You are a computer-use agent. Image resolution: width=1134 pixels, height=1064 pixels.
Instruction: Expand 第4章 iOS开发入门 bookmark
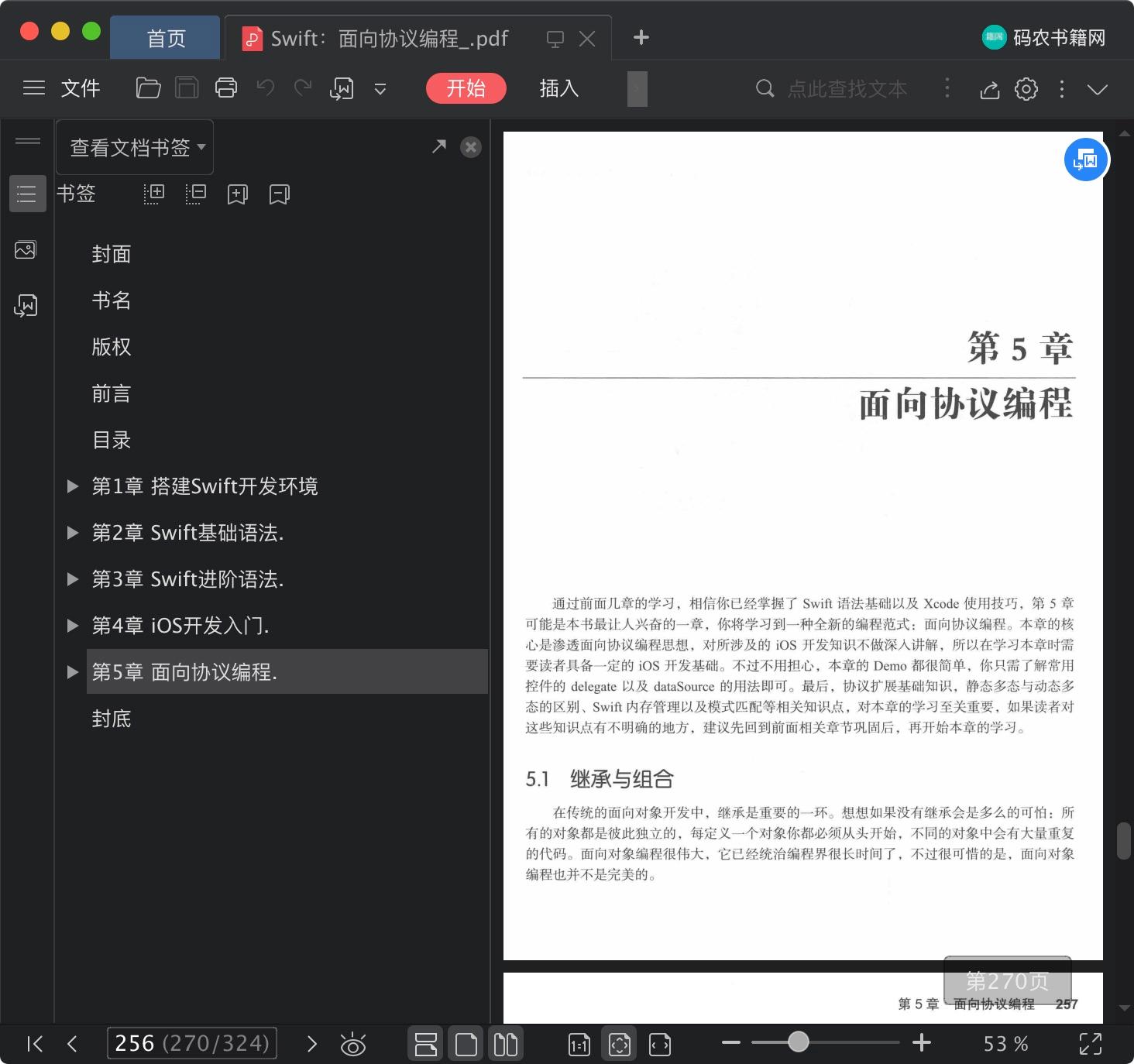[73, 626]
